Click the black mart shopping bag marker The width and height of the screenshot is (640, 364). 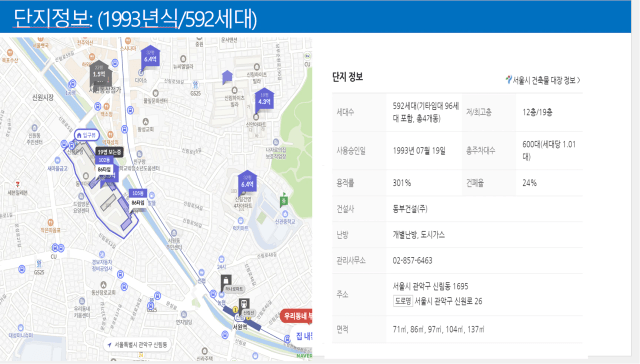click(226, 280)
